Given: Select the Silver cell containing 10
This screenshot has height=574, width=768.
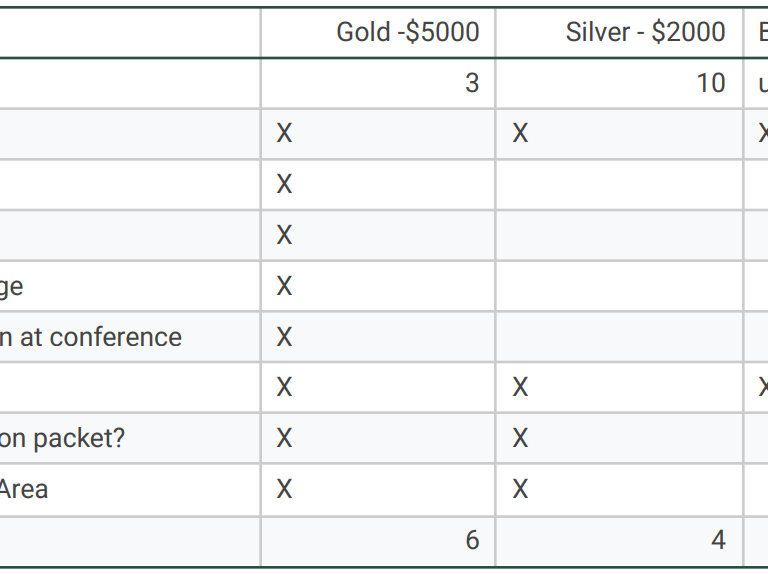Looking at the screenshot, I should [x=619, y=83].
